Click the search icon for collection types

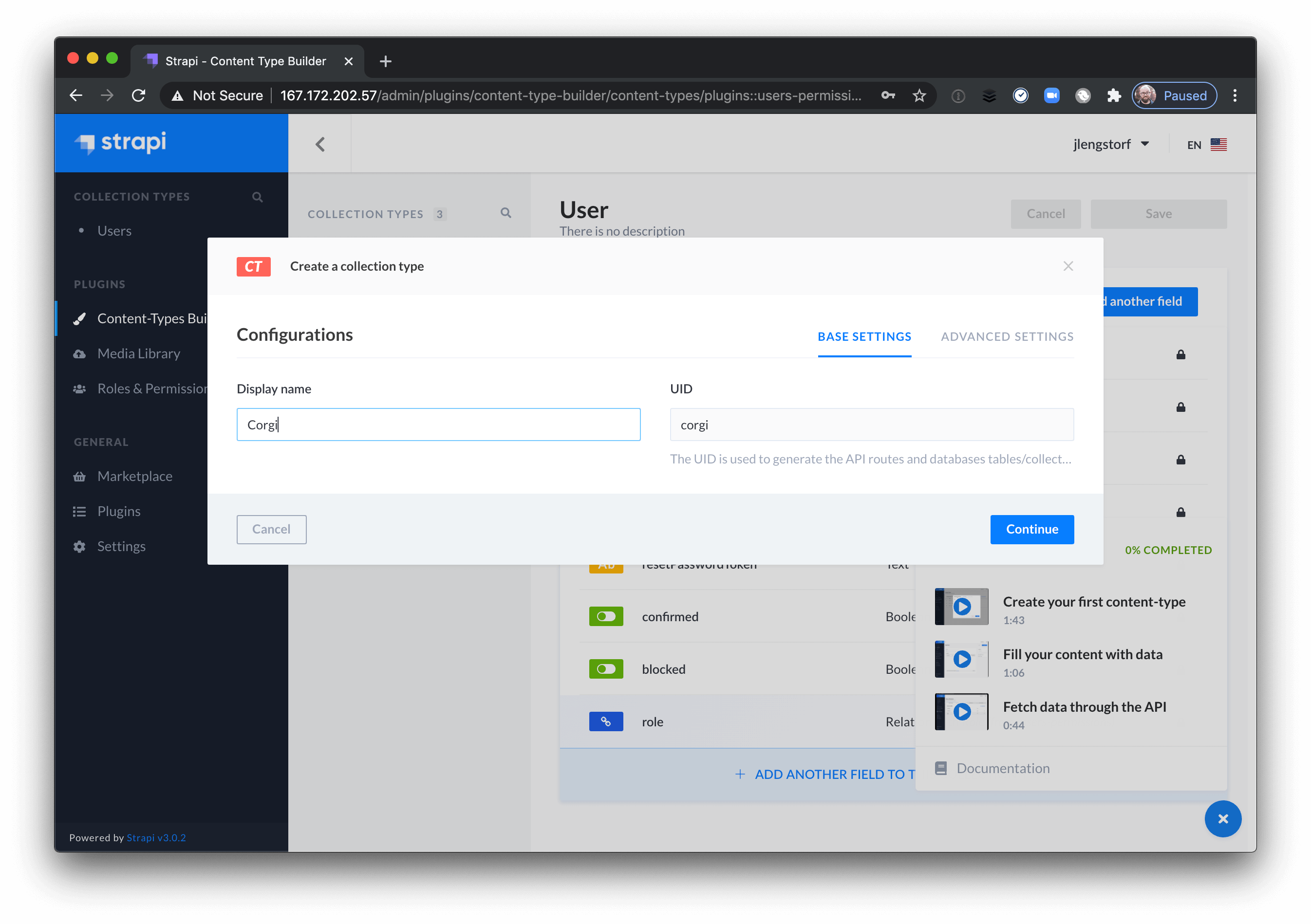(257, 196)
